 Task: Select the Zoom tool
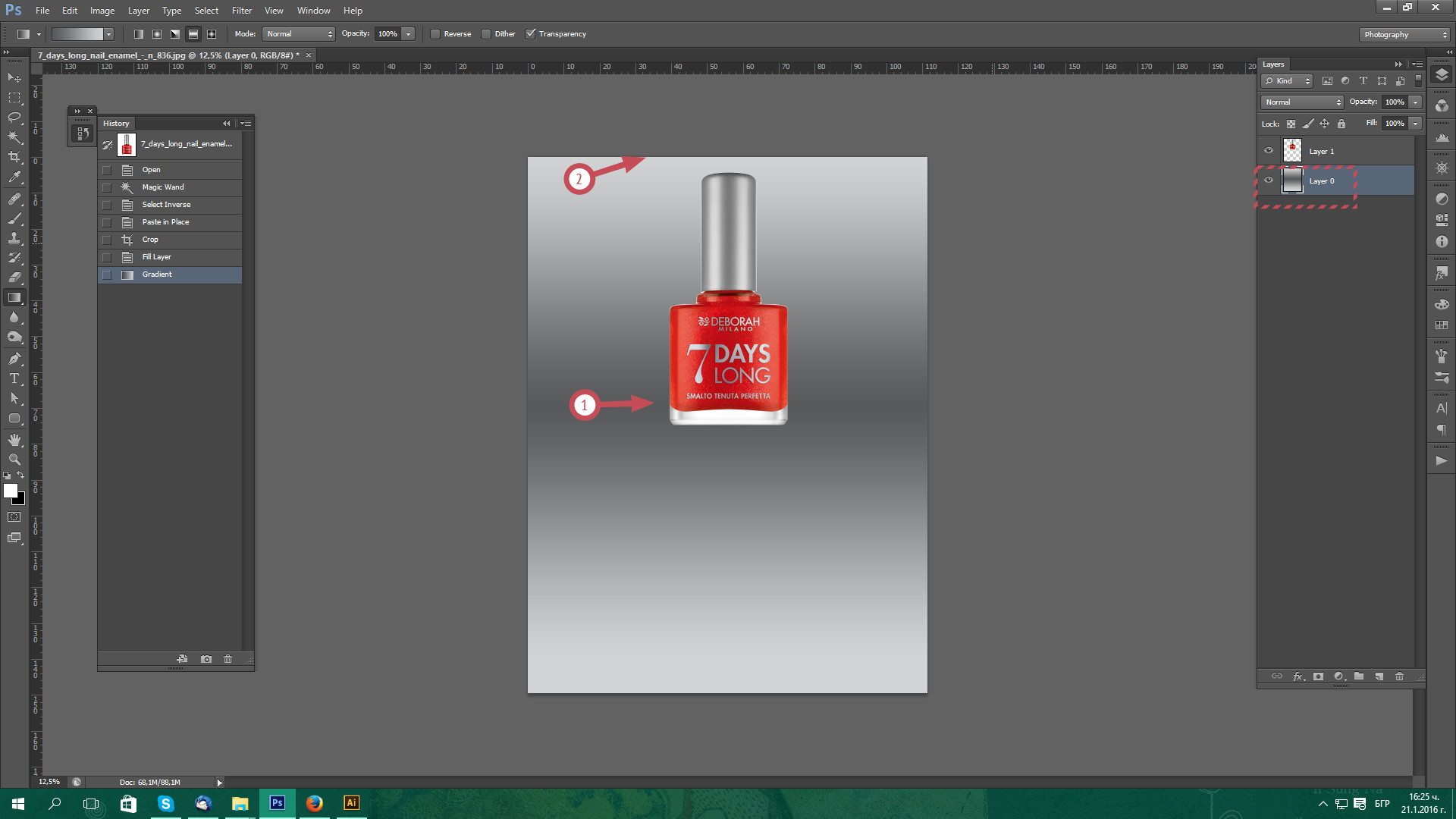[x=14, y=460]
